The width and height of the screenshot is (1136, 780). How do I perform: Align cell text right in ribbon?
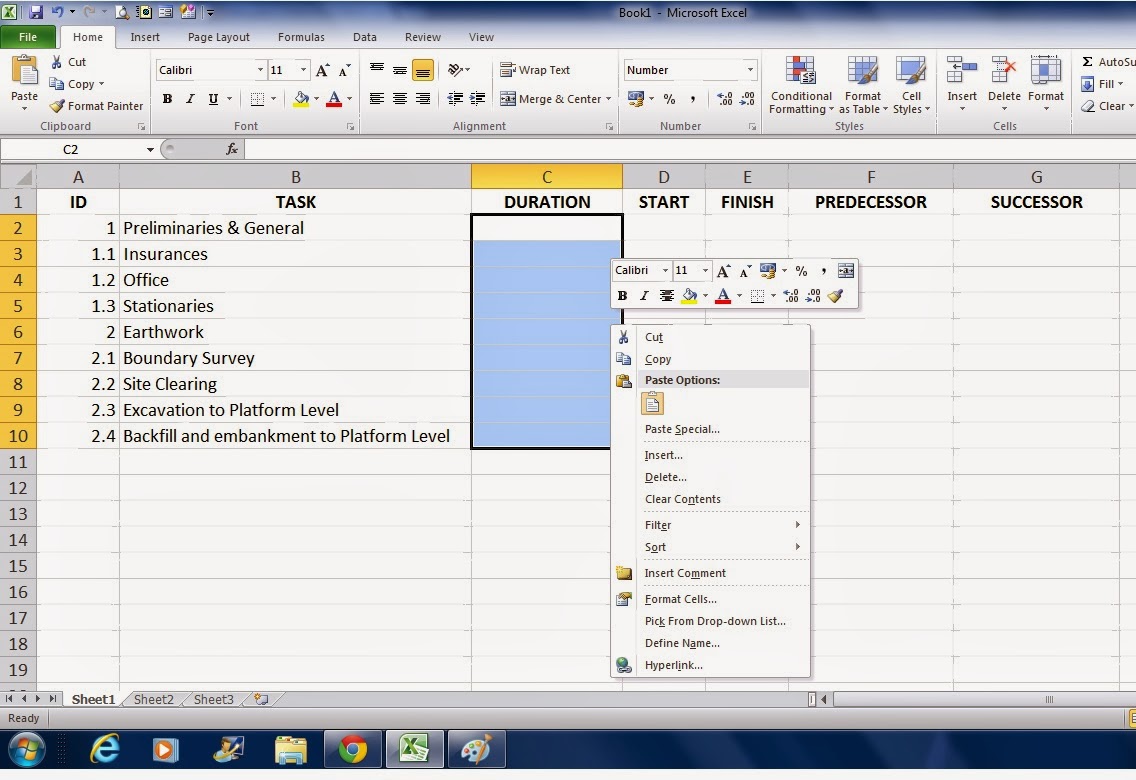coord(423,99)
